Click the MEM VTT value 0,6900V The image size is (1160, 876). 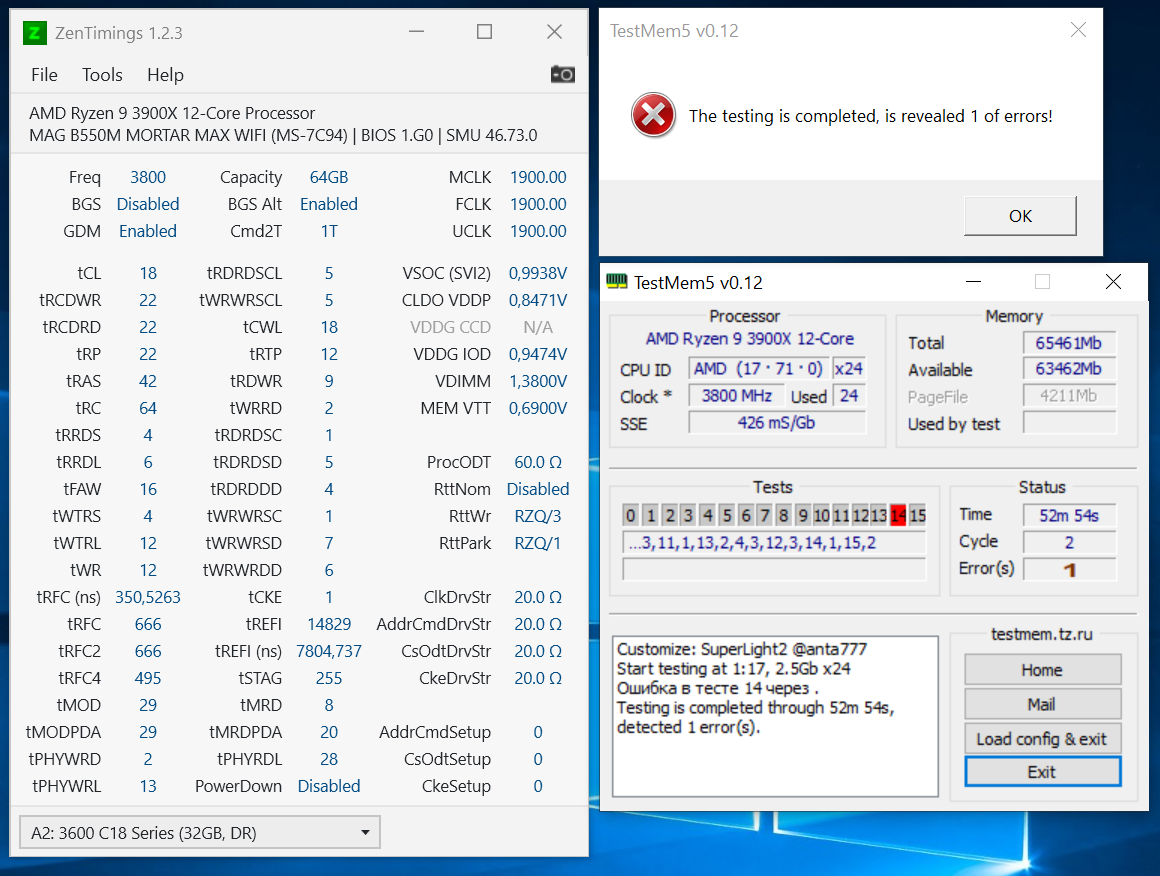click(x=538, y=408)
